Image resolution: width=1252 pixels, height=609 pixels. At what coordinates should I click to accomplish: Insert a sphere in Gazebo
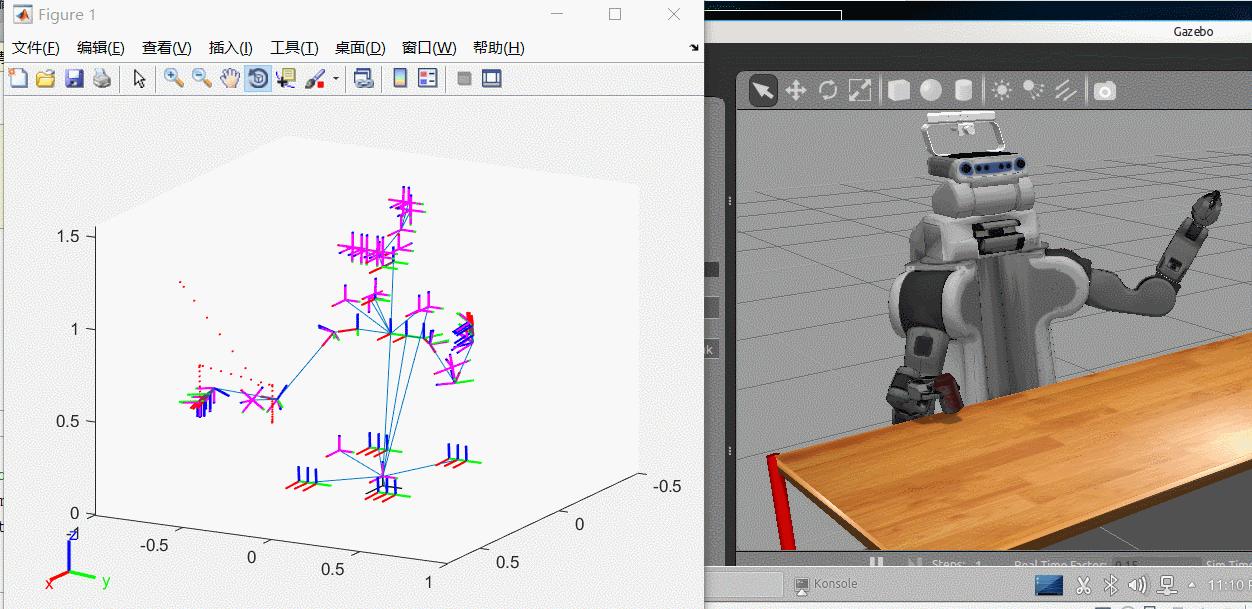coord(930,90)
